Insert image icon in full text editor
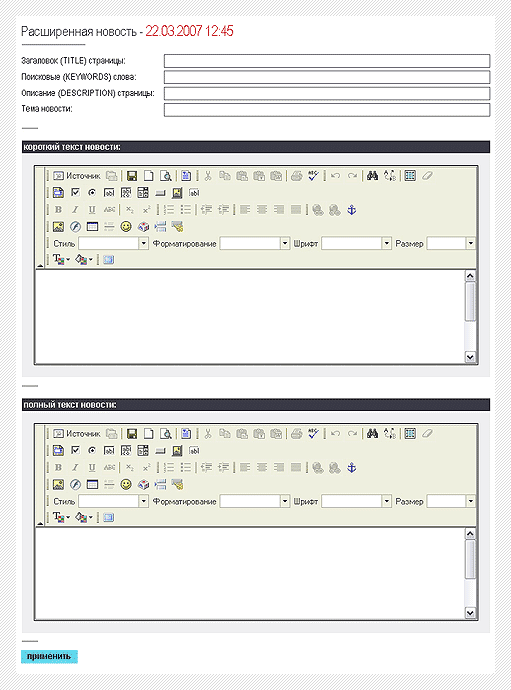The height and width of the screenshot is (690, 511). 58,484
